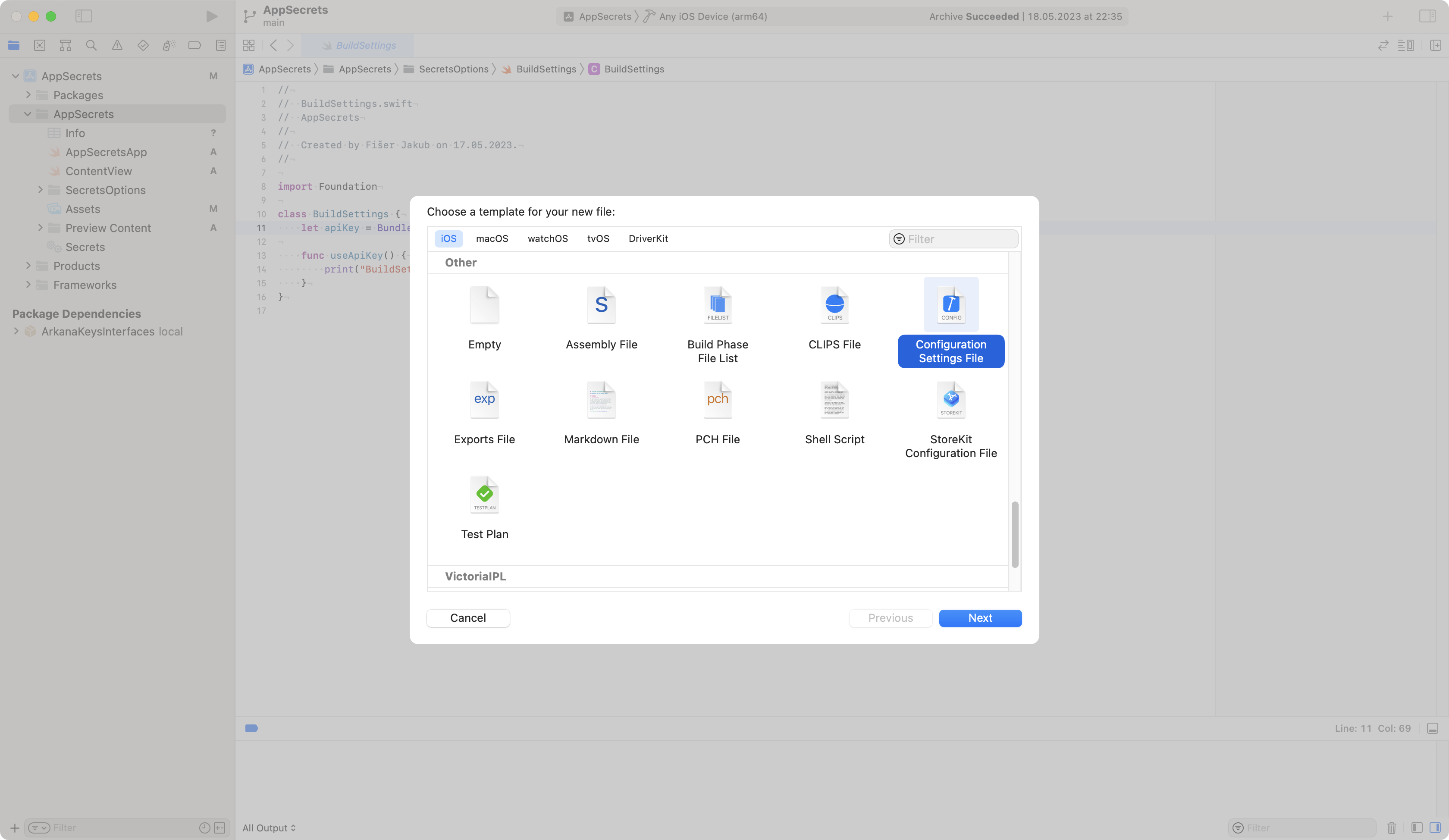
Task: Open the Report navigator
Action: point(221,45)
